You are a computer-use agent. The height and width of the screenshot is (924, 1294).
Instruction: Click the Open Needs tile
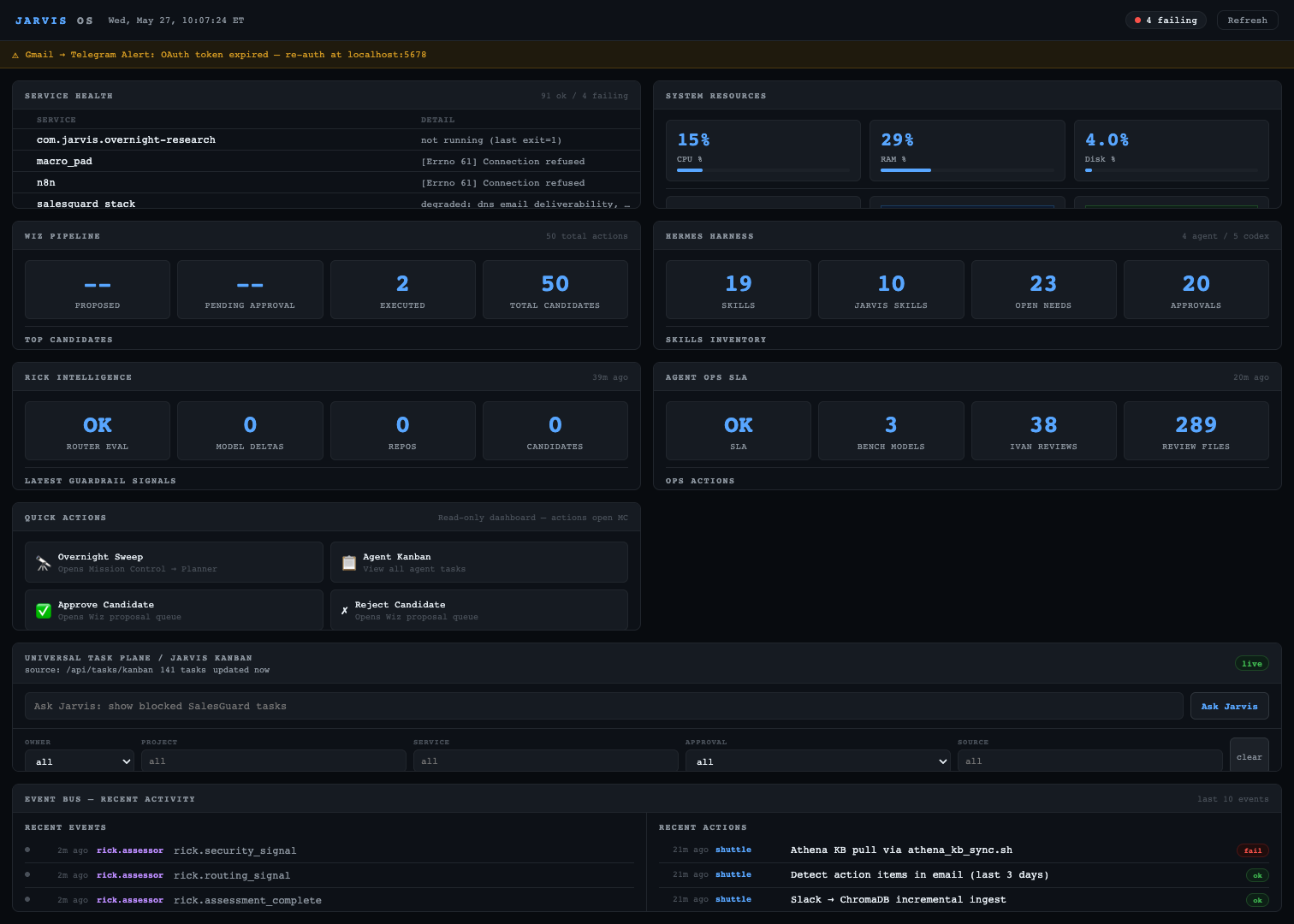click(x=1043, y=290)
